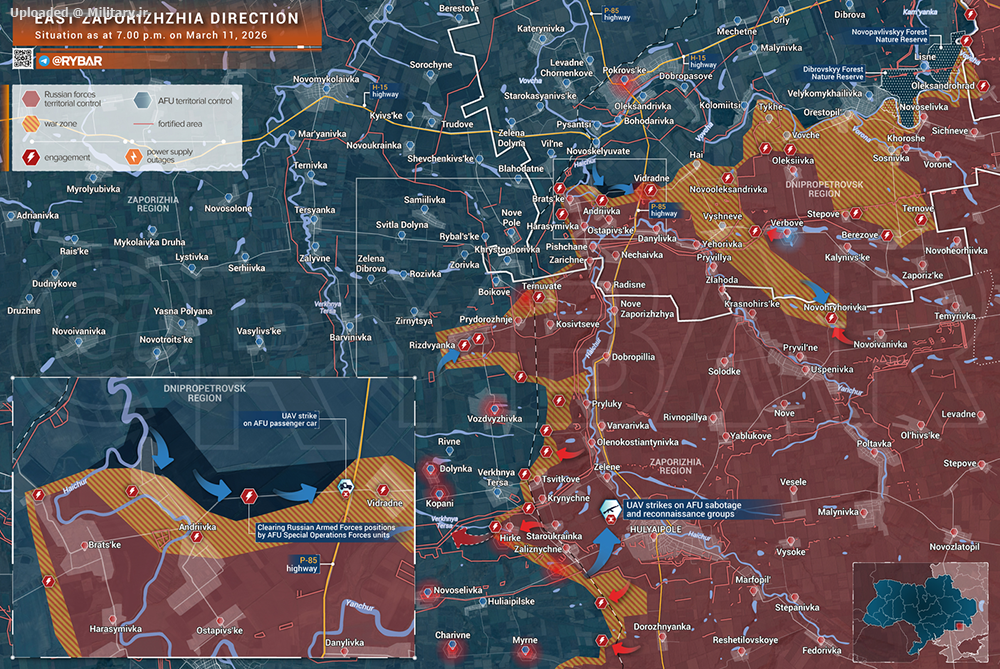This screenshot has width=1000, height=669.
Task: Click the engagement marker near Verbove
Action: (x=755, y=232)
